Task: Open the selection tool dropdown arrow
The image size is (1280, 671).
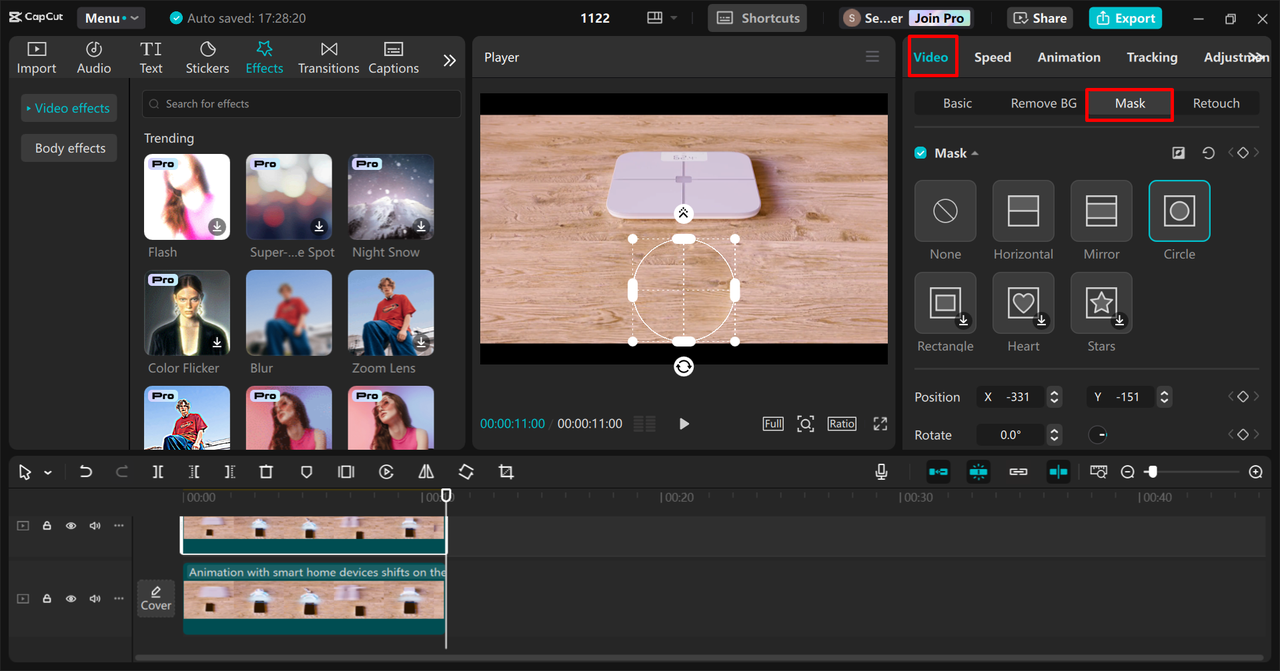Action: tap(48, 473)
